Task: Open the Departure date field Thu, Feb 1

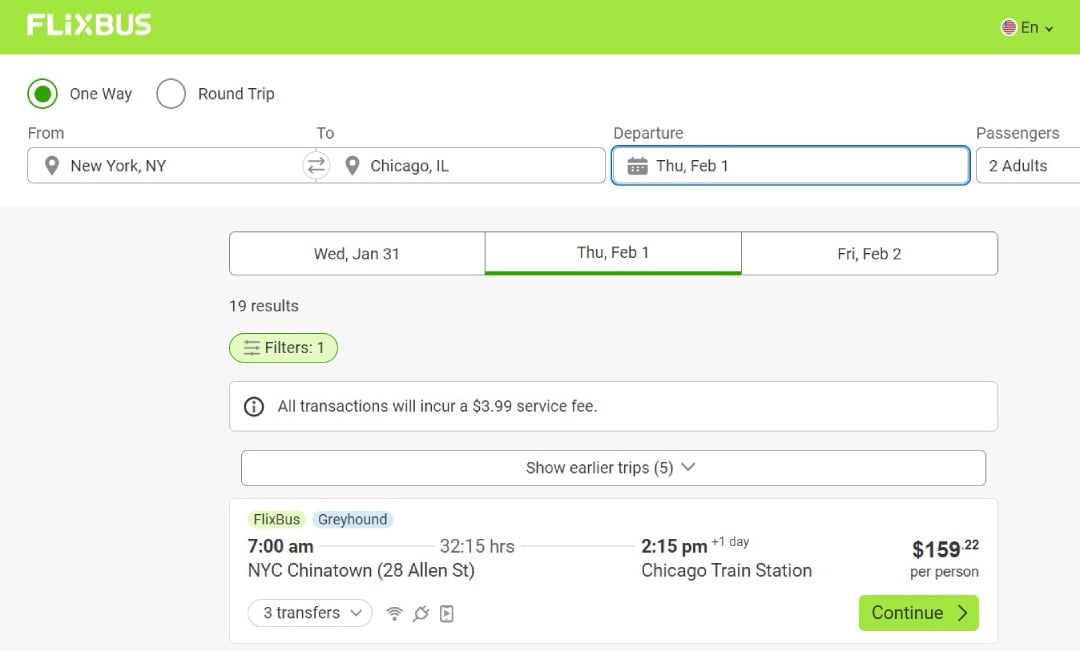Action: tap(791, 165)
